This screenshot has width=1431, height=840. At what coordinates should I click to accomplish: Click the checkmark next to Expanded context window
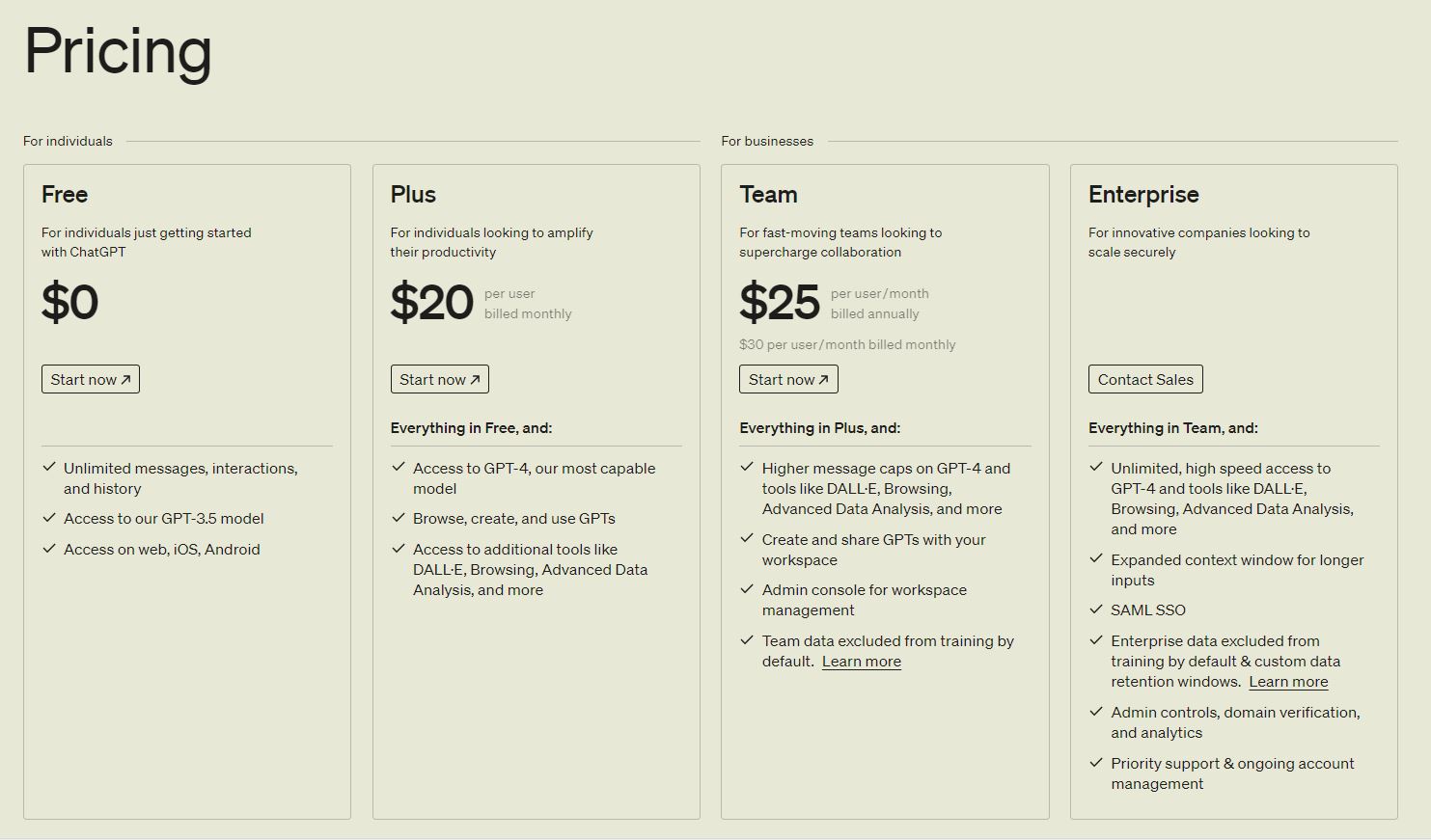pyautogui.click(x=1095, y=559)
